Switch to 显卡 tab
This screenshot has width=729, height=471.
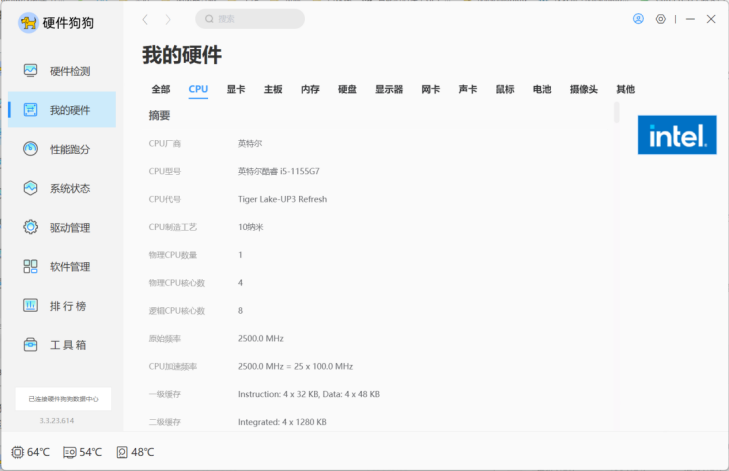click(x=236, y=89)
